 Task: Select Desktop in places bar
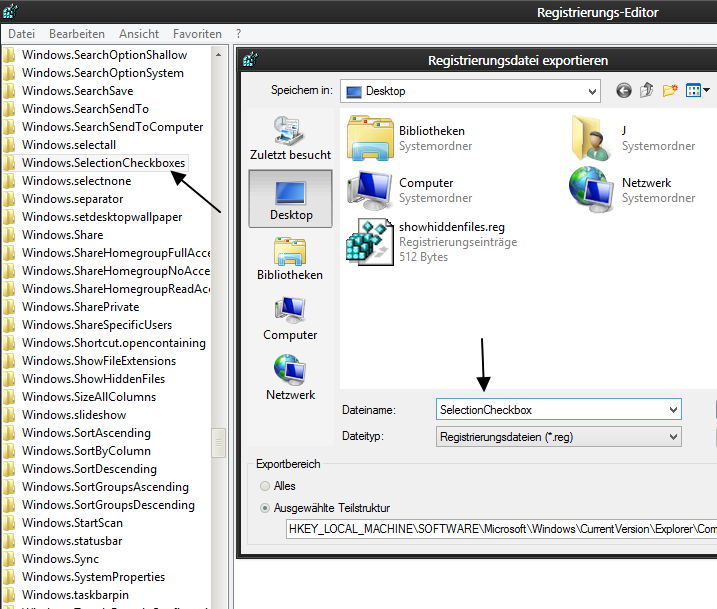tap(290, 198)
